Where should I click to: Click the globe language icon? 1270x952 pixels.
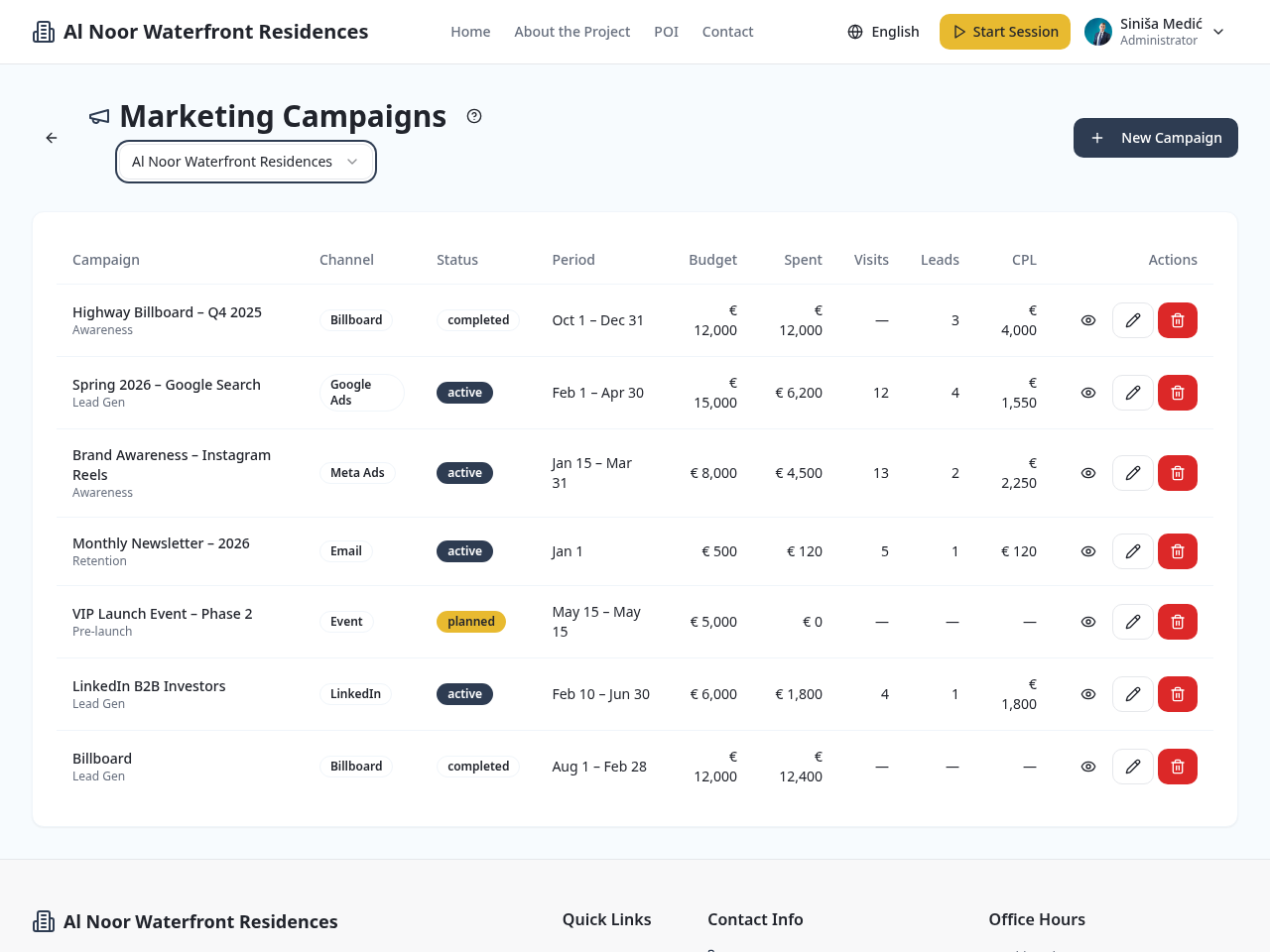[x=855, y=32]
